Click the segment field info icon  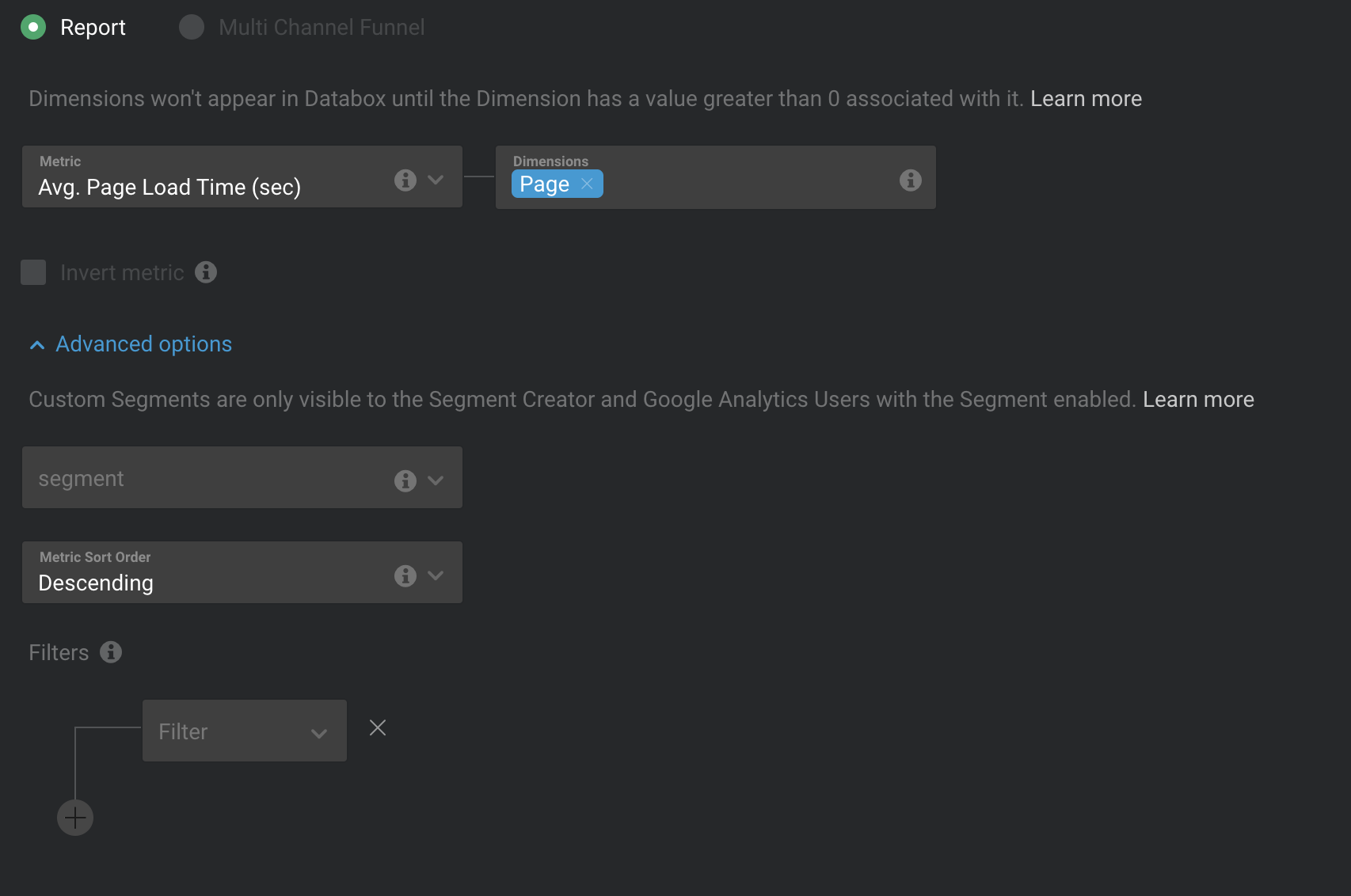pyautogui.click(x=405, y=480)
